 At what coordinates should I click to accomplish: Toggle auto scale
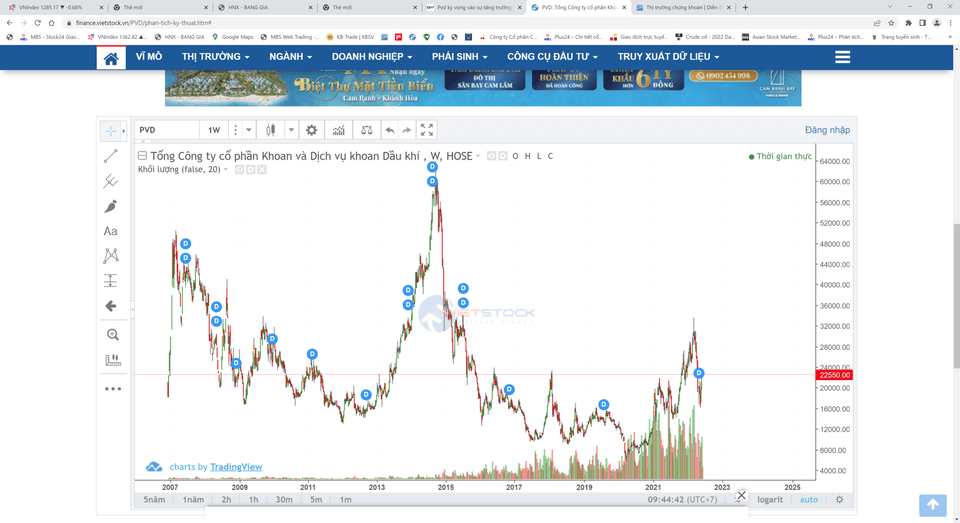(809, 500)
